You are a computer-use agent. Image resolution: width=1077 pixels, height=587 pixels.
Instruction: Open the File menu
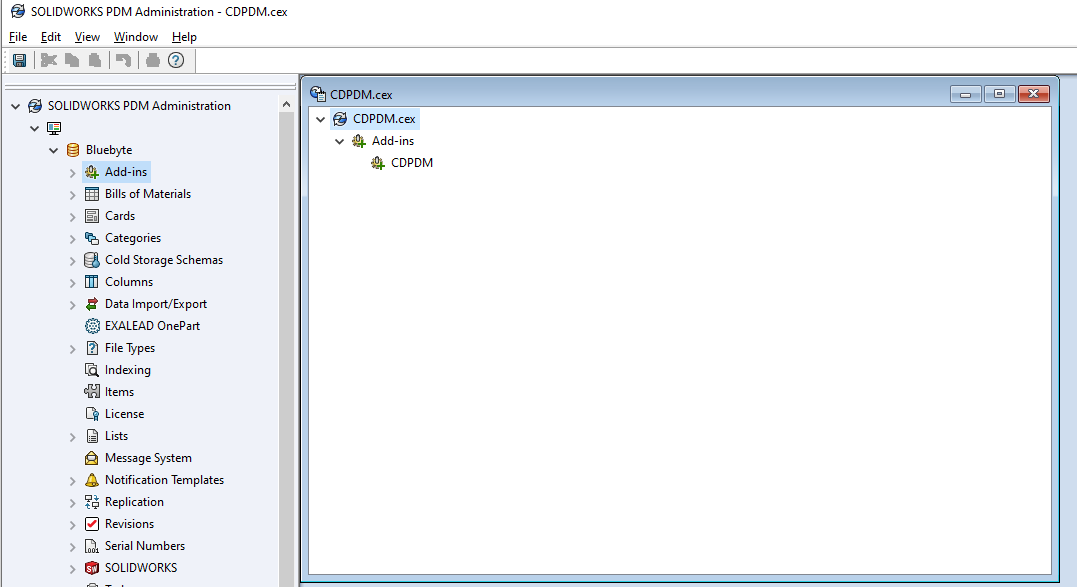pyautogui.click(x=18, y=36)
